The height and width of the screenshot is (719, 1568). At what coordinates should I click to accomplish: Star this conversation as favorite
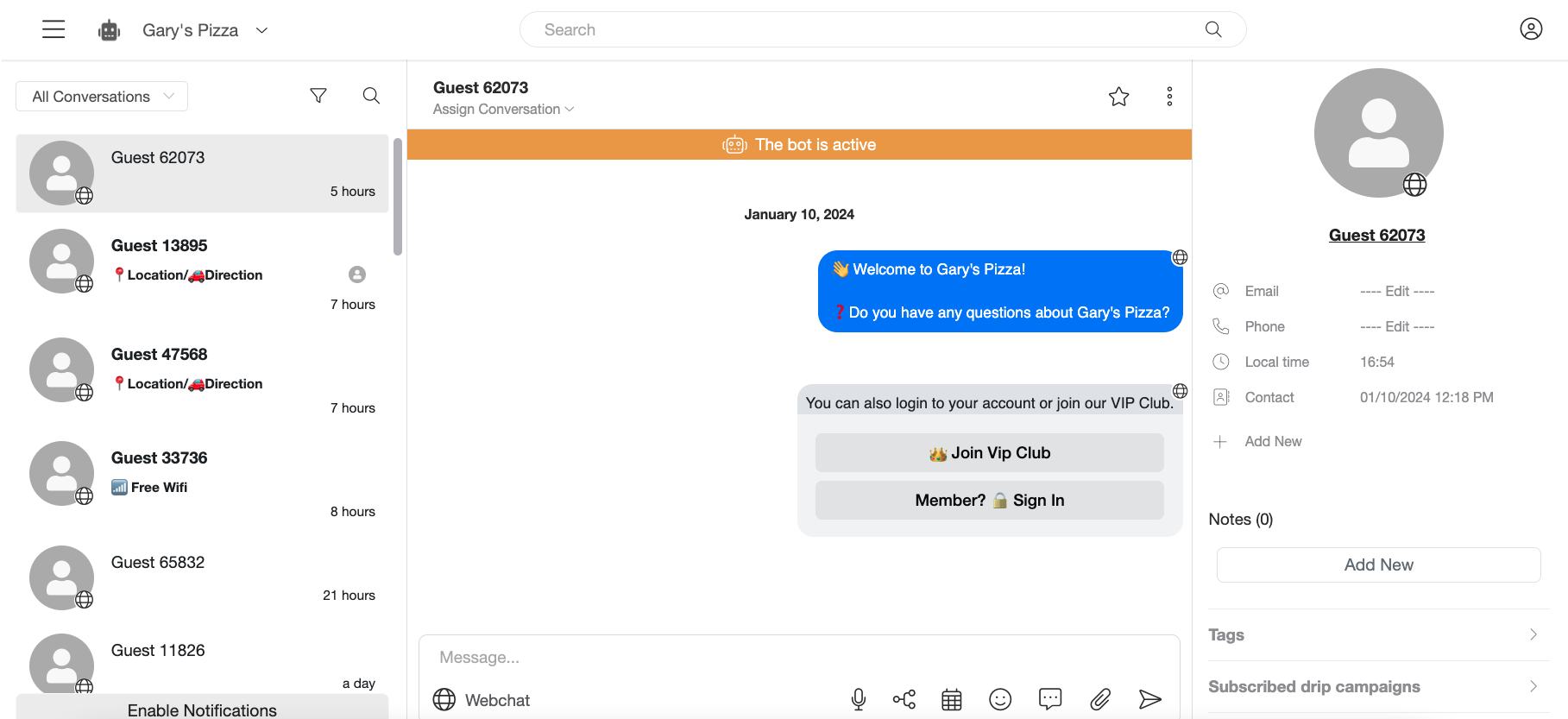[1119, 97]
